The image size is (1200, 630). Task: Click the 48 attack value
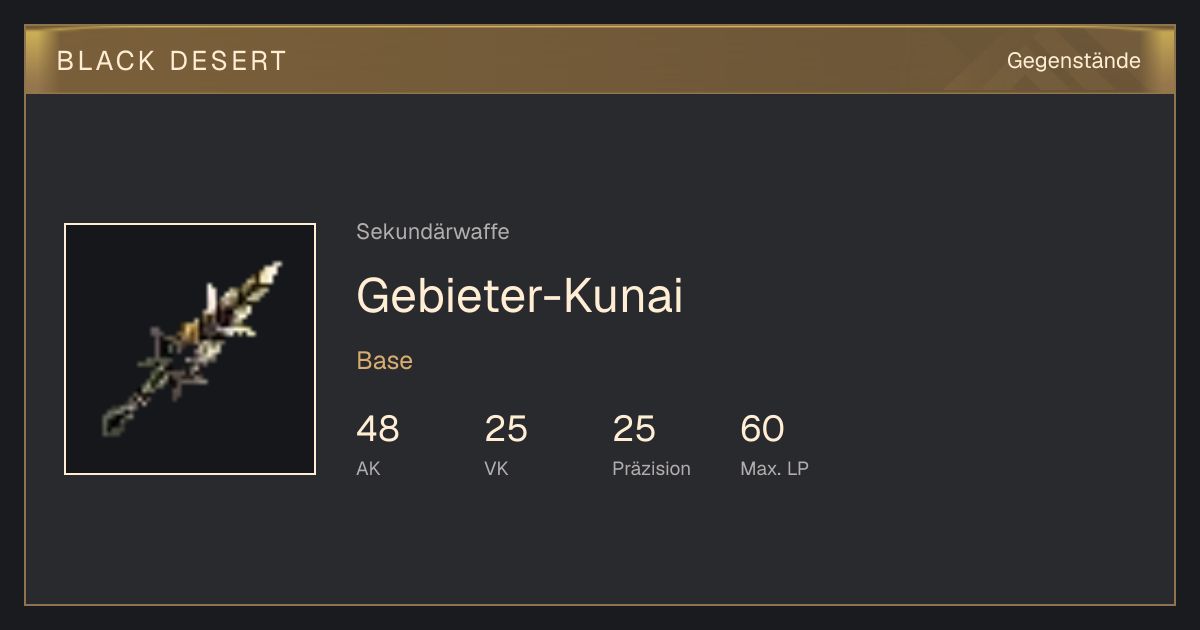(378, 429)
